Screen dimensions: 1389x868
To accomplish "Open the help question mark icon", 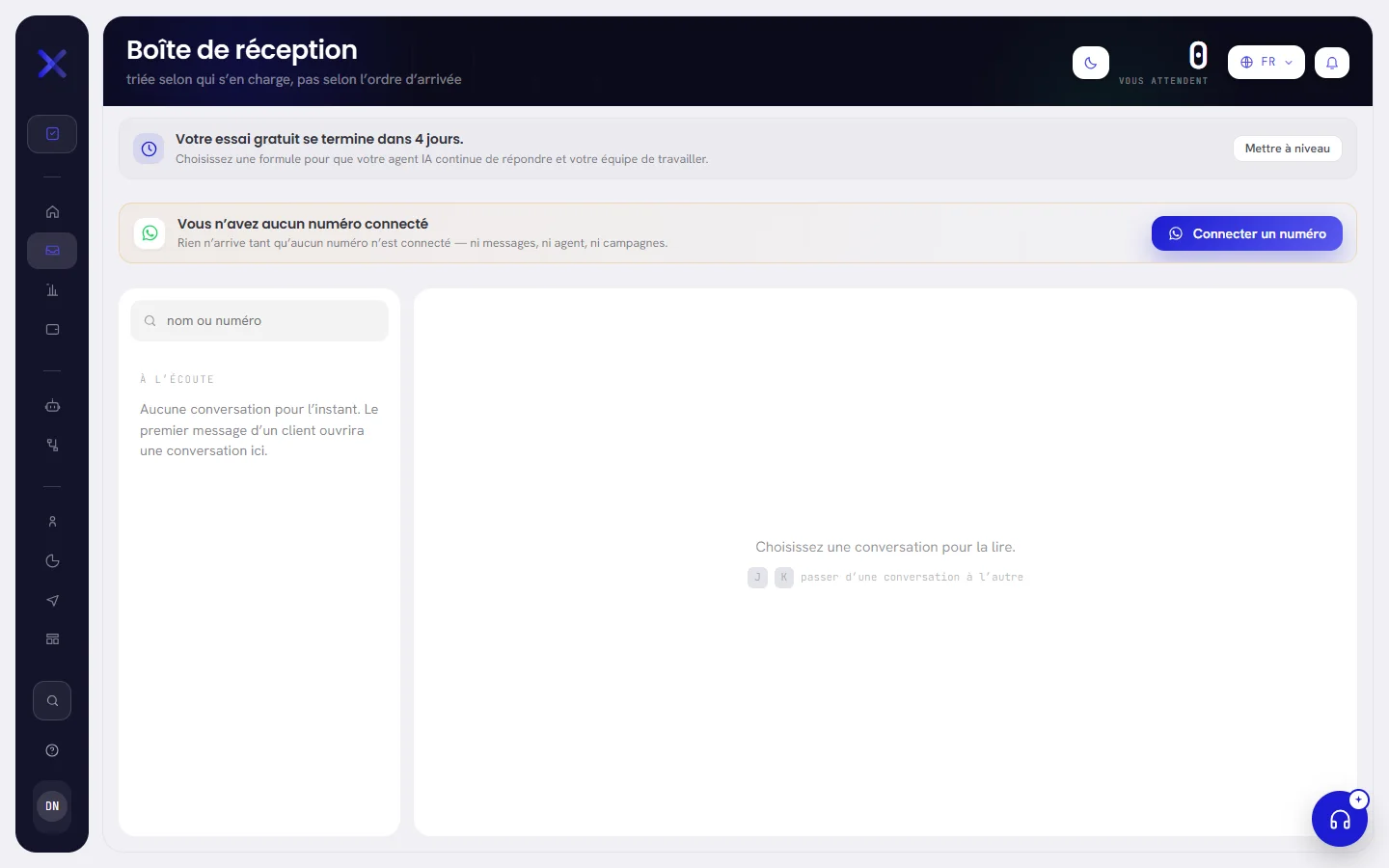I will (52, 750).
